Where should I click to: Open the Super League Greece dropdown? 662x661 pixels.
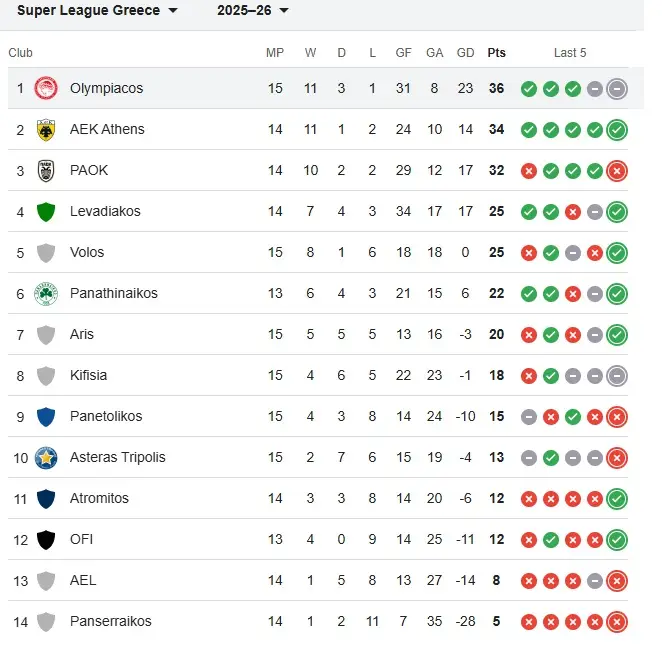pos(98,11)
